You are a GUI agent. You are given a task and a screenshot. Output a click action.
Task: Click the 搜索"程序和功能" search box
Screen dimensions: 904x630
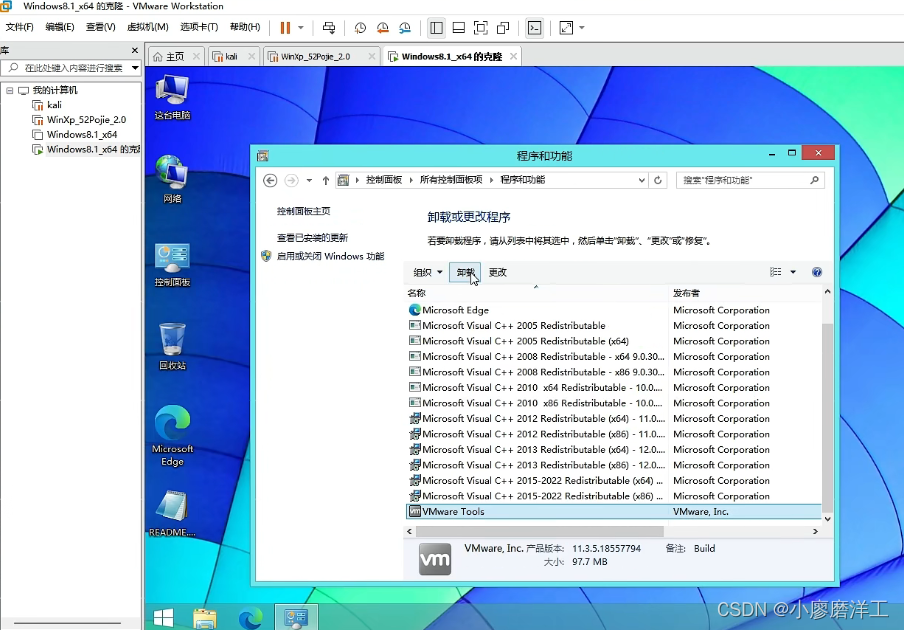click(750, 180)
